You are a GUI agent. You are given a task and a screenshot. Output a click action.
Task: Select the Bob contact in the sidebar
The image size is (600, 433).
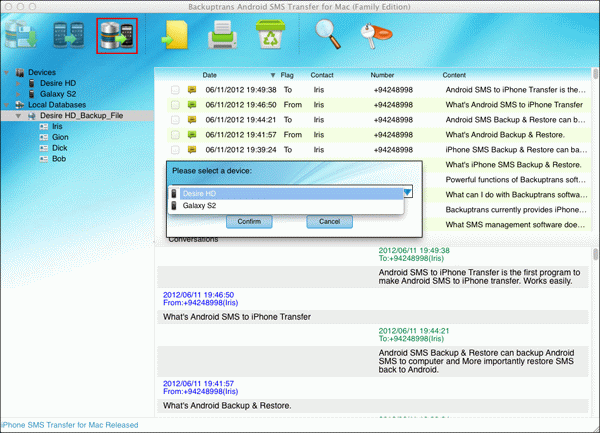coord(59,159)
